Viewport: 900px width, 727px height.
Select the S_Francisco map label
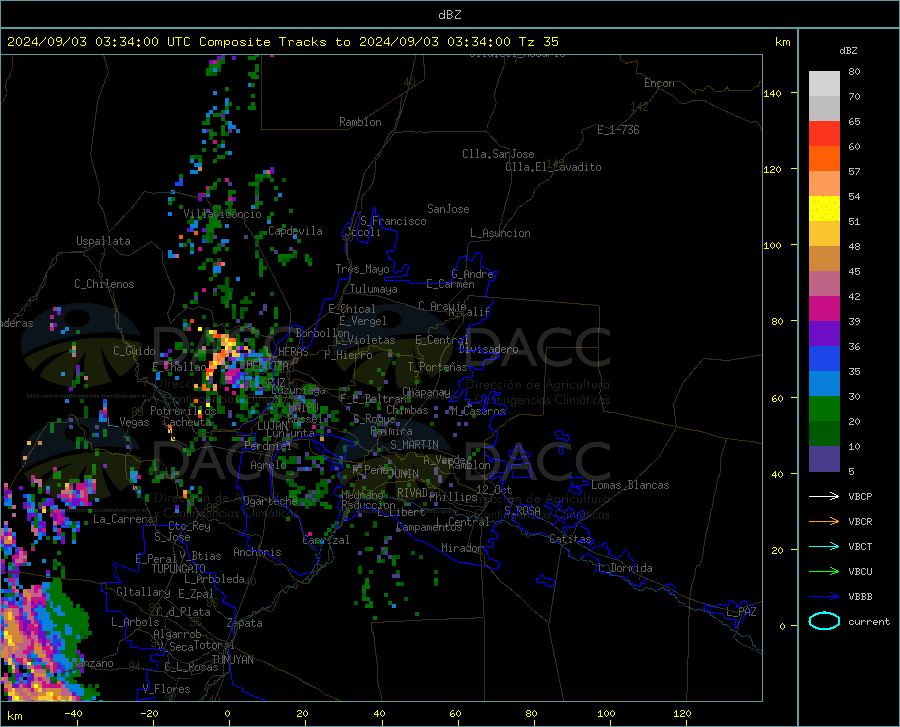pyautogui.click(x=393, y=221)
